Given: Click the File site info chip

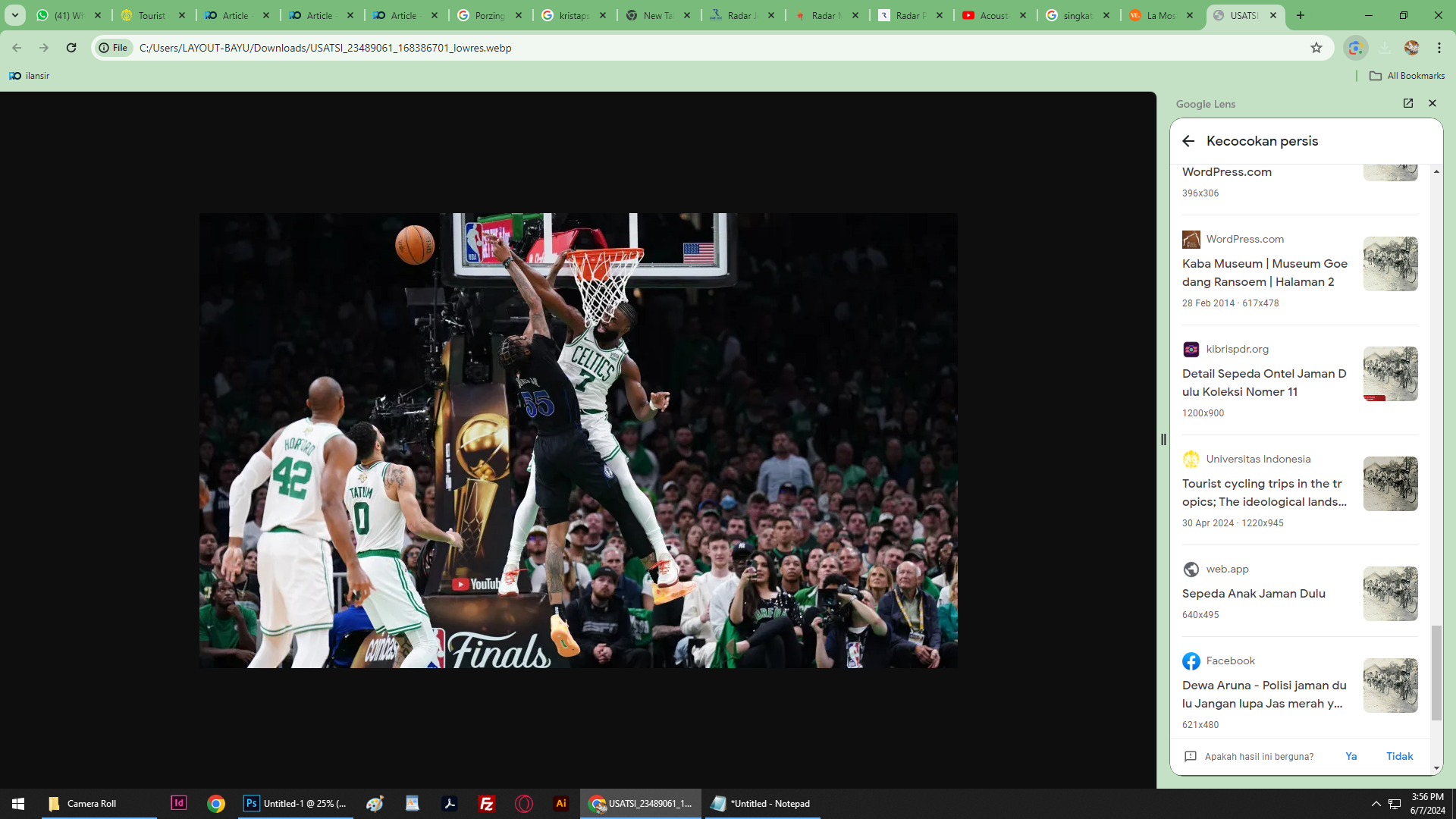Looking at the screenshot, I should (x=113, y=48).
